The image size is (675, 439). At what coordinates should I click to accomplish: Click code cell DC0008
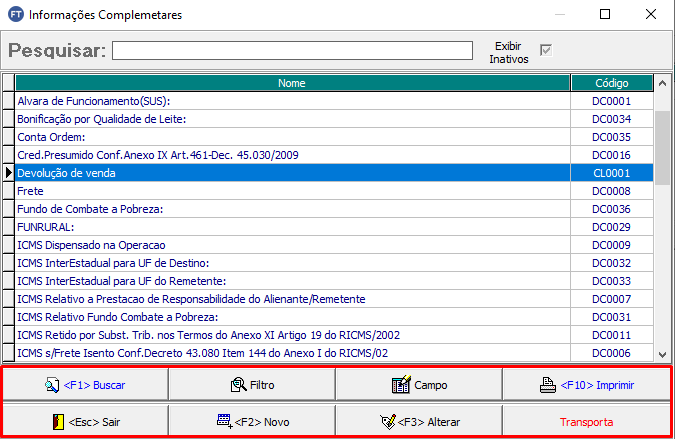click(x=612, y=191)
